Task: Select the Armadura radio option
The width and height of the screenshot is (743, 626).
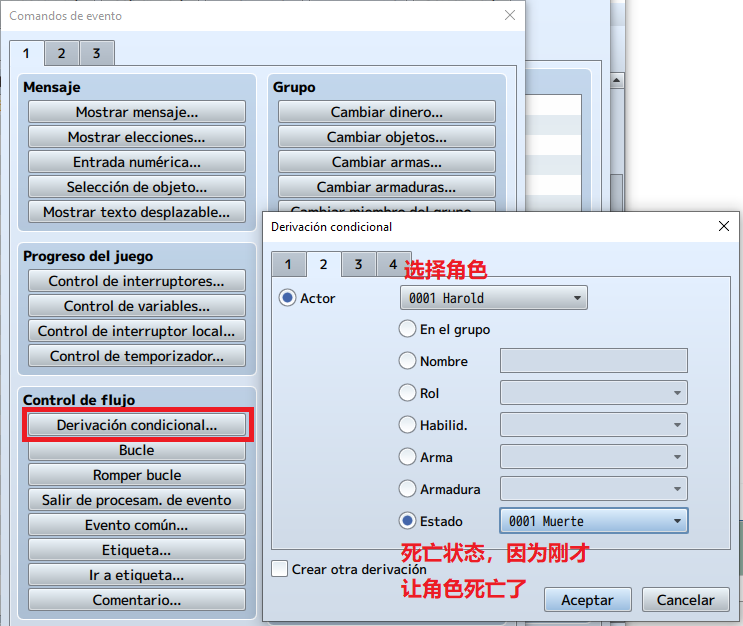Action: click(407, 489)
